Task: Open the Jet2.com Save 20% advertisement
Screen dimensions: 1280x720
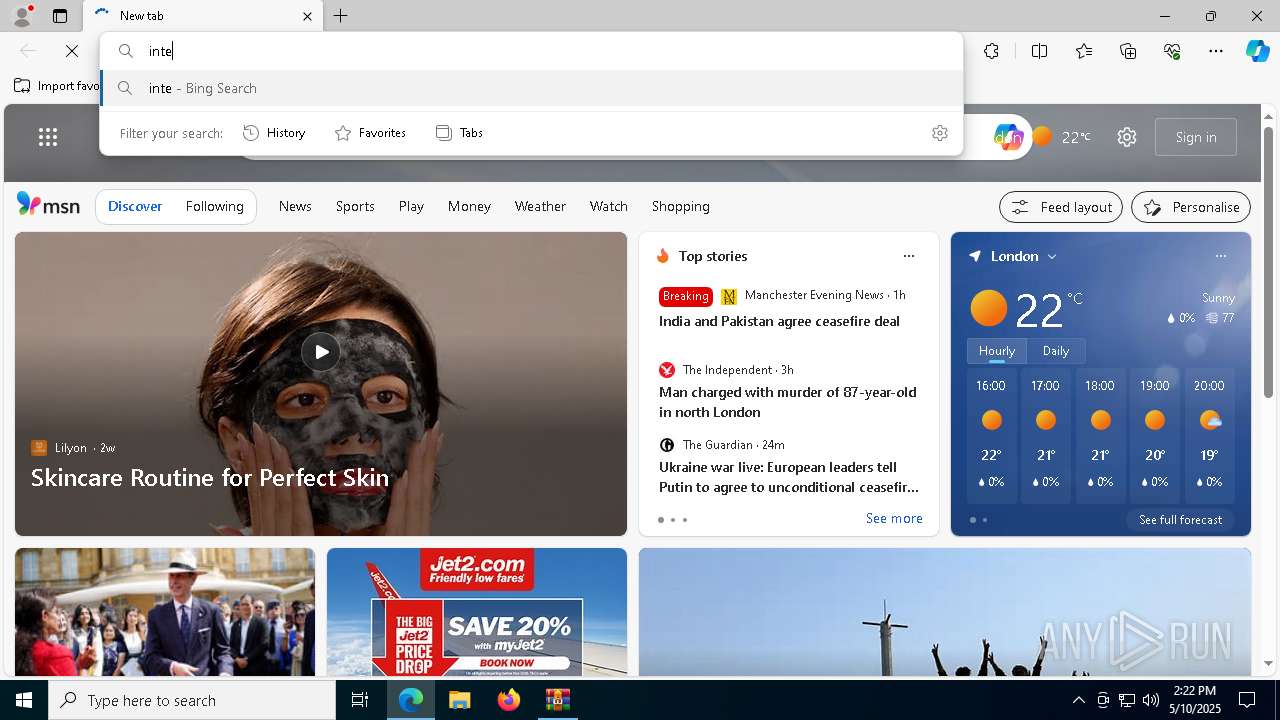Action: click(x=477, y=612)
